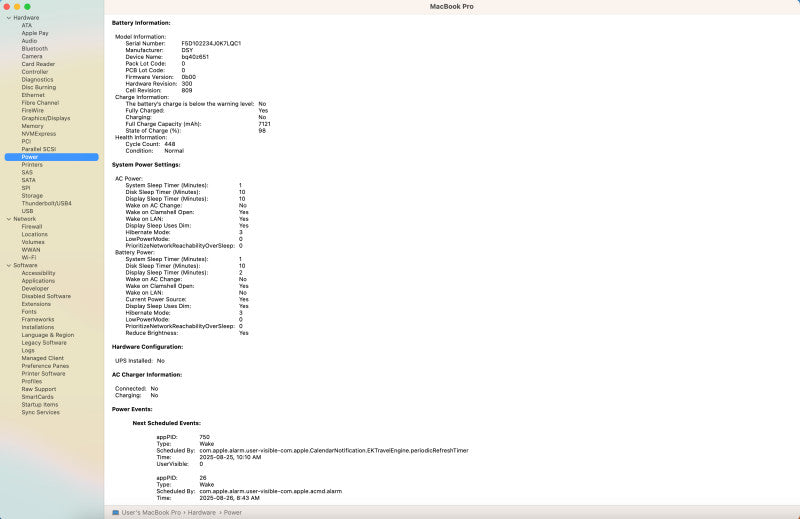This screenshot has width=800, height=519.
Task: Open the Camera hardware entry
Action: click(x=32, y=56)
